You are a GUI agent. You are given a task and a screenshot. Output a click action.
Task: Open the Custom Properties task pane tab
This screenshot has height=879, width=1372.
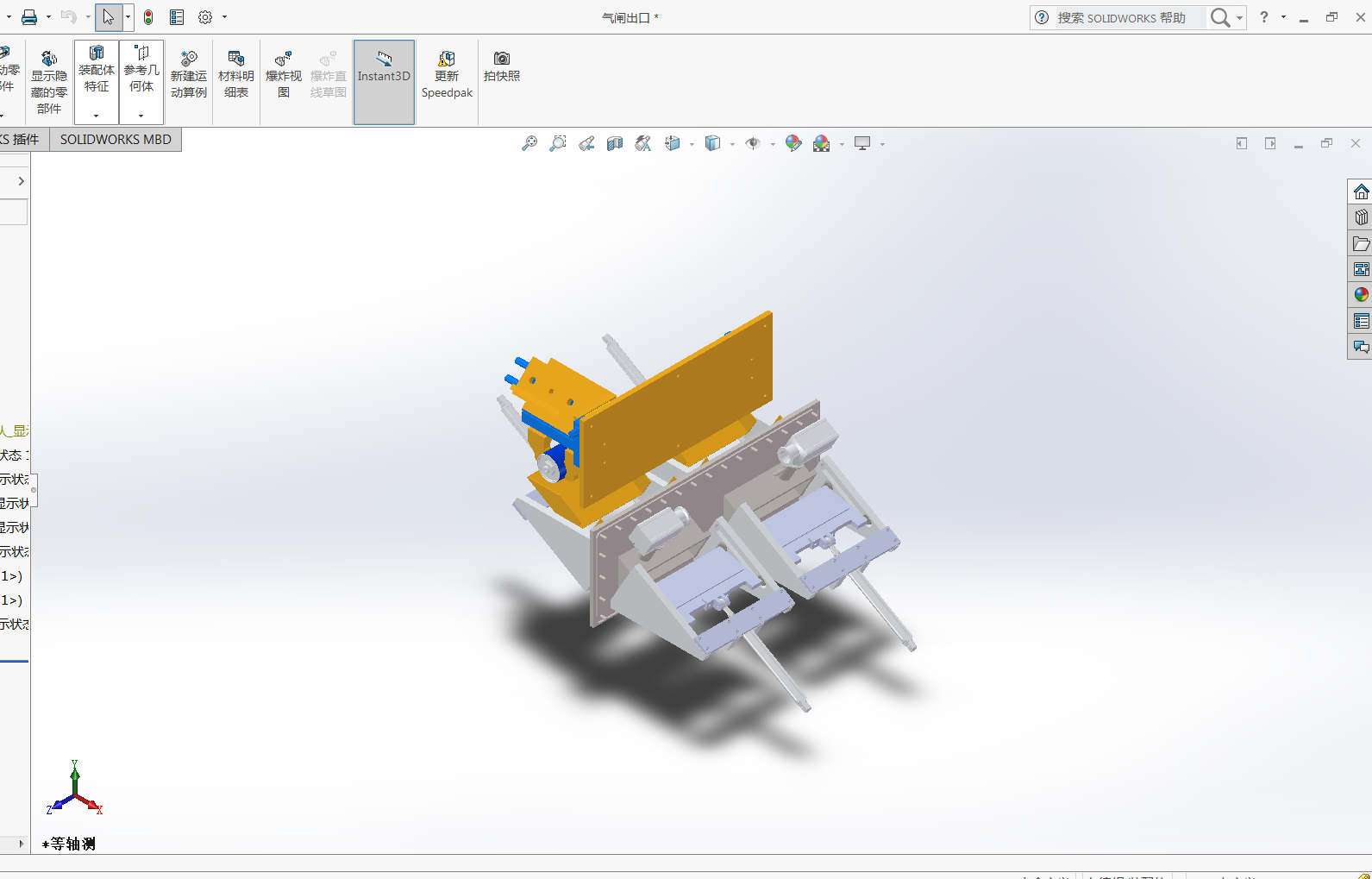(1361, 321)
